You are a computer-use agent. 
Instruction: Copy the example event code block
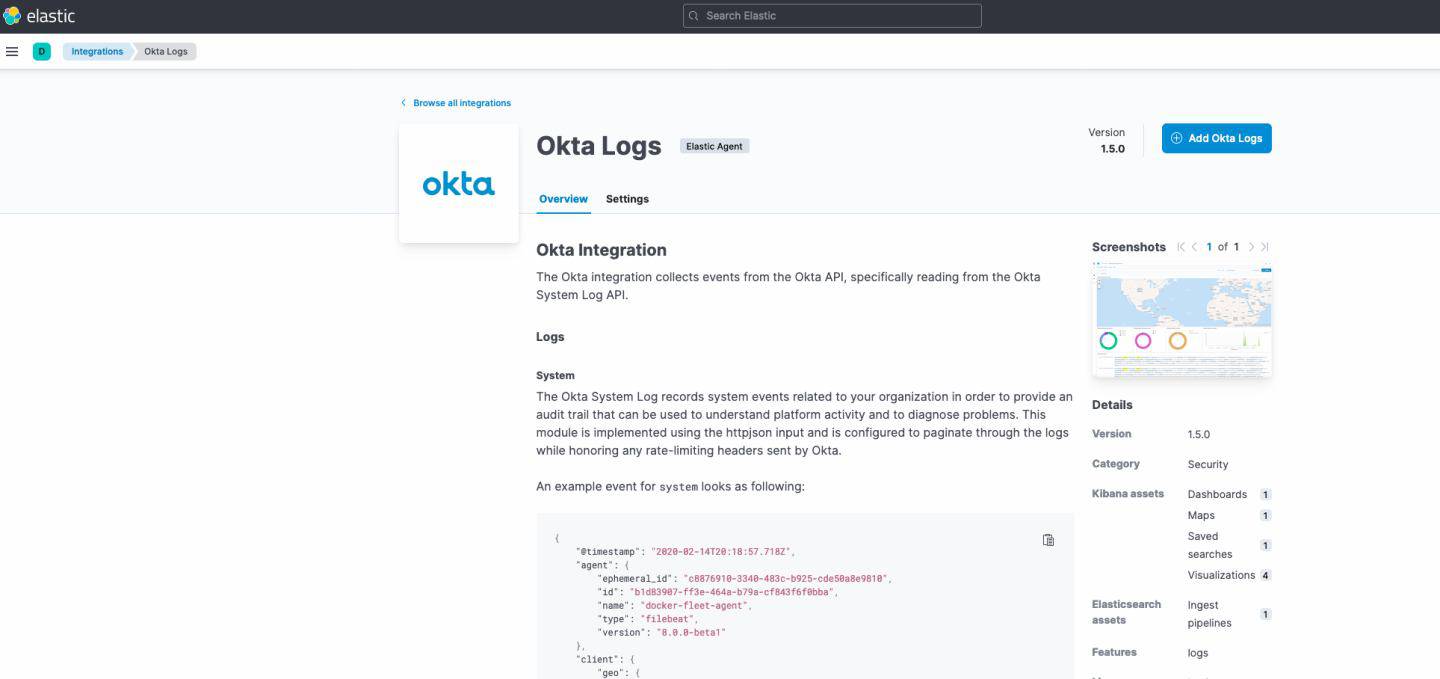(x=1048, y=540)
